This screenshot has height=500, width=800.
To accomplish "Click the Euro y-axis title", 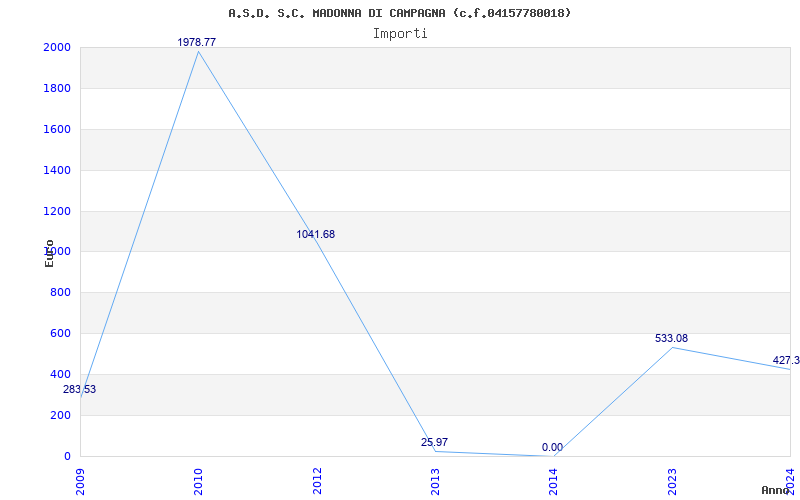I will point(49,253).
